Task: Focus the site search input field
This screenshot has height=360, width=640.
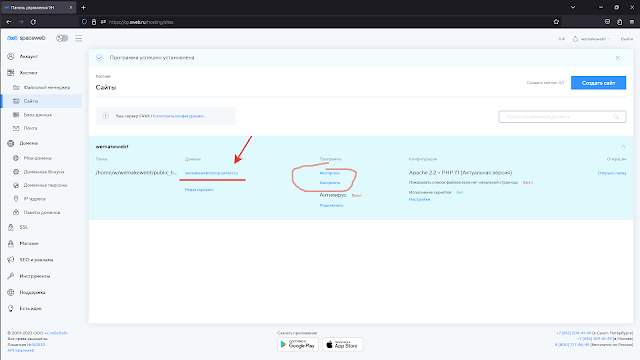Action: (562, 117)
